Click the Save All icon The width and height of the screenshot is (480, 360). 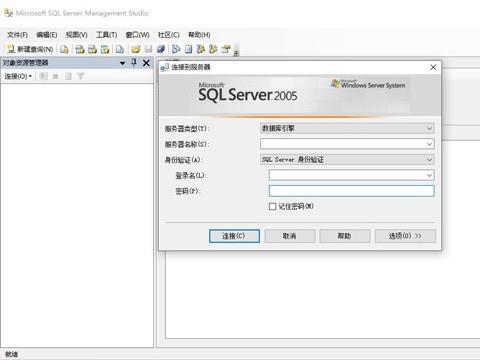point(161,49)
